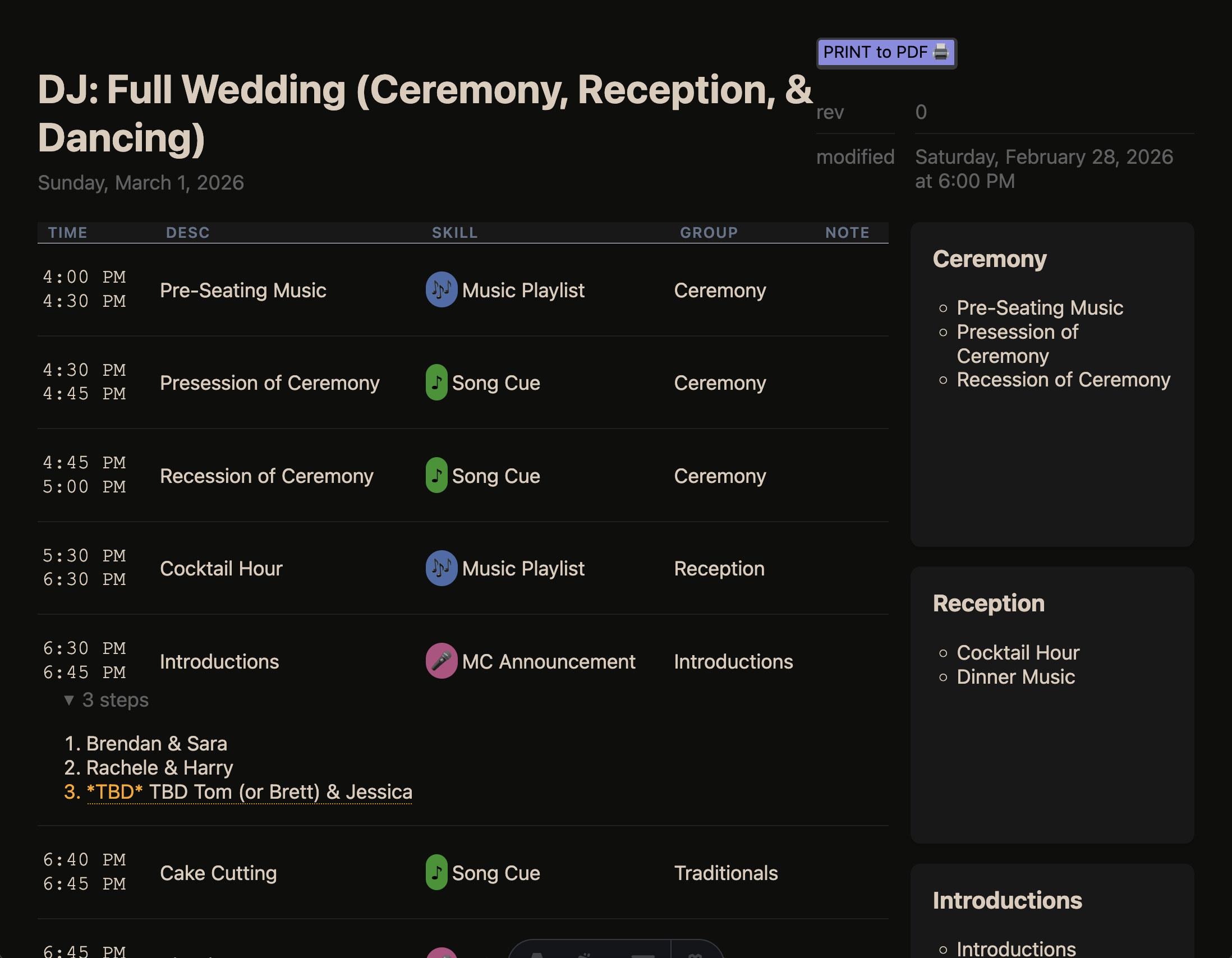Click the date Sunday, March 1, 2026
Viewport: 1232px width, 958px height.
141,183
